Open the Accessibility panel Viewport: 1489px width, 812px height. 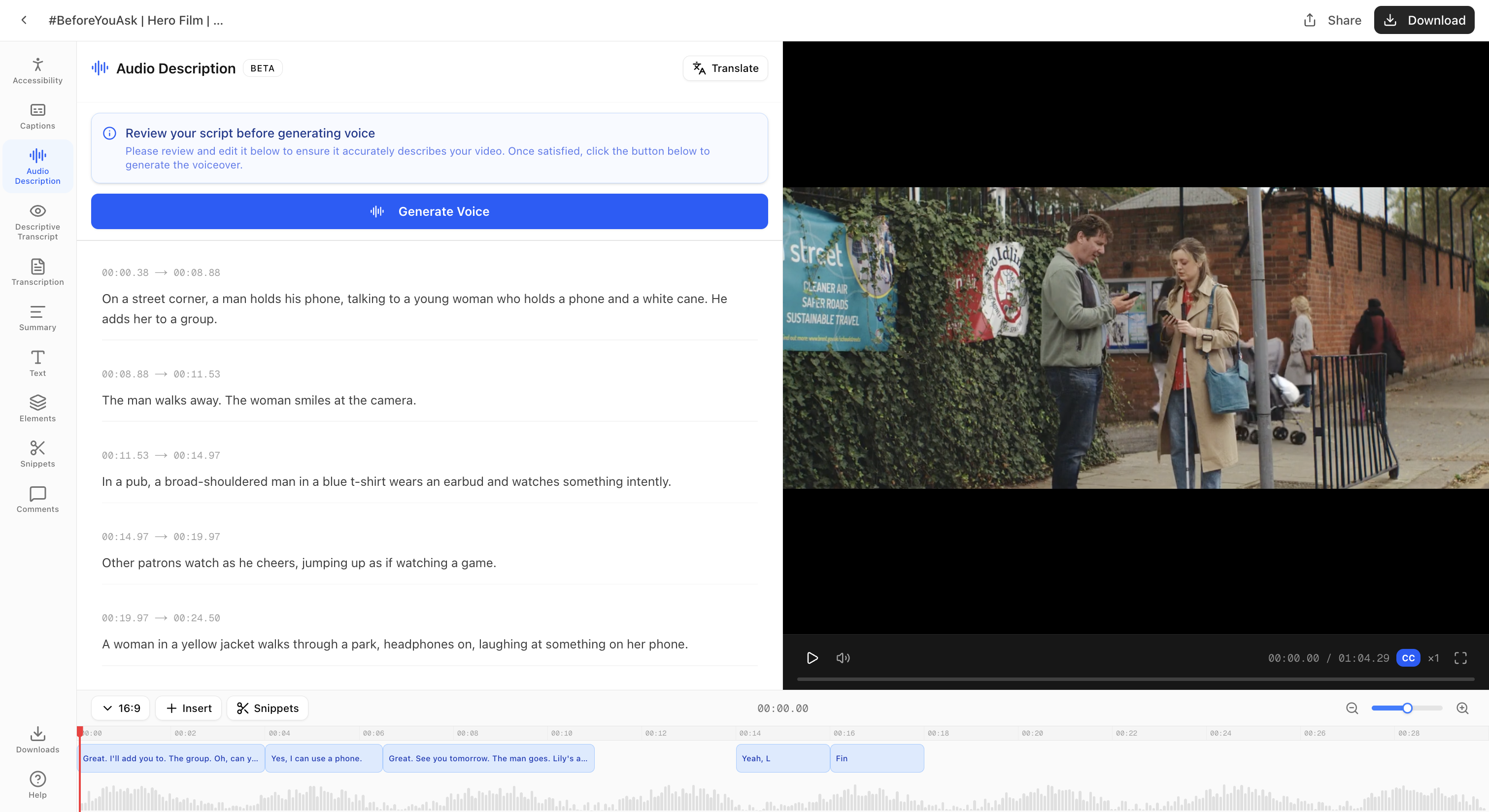(37, 69)
